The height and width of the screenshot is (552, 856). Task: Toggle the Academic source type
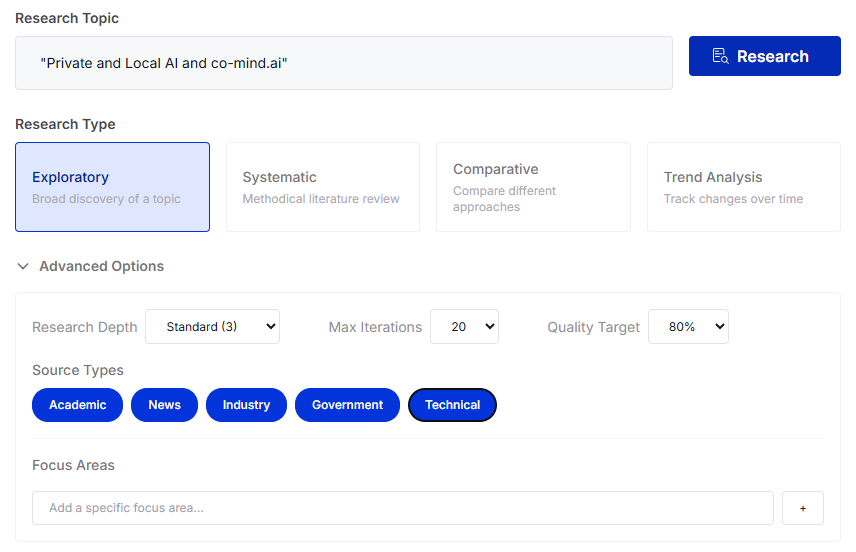click(x=78, y=405)
